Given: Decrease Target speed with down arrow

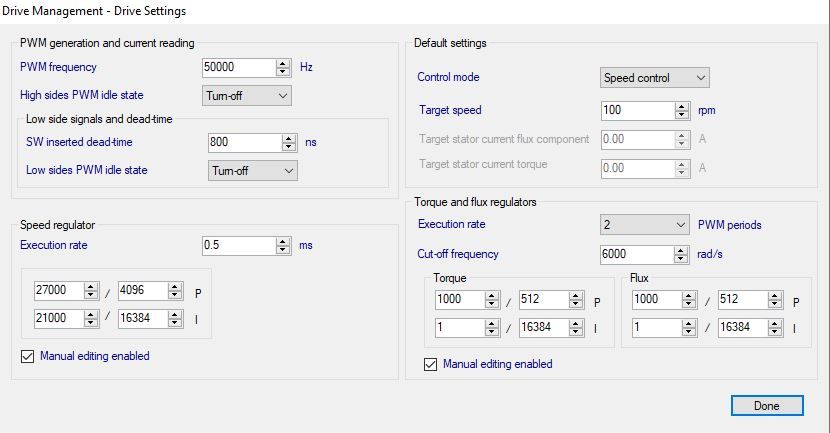Looking at the screenshot, I should tap(682, 115).
